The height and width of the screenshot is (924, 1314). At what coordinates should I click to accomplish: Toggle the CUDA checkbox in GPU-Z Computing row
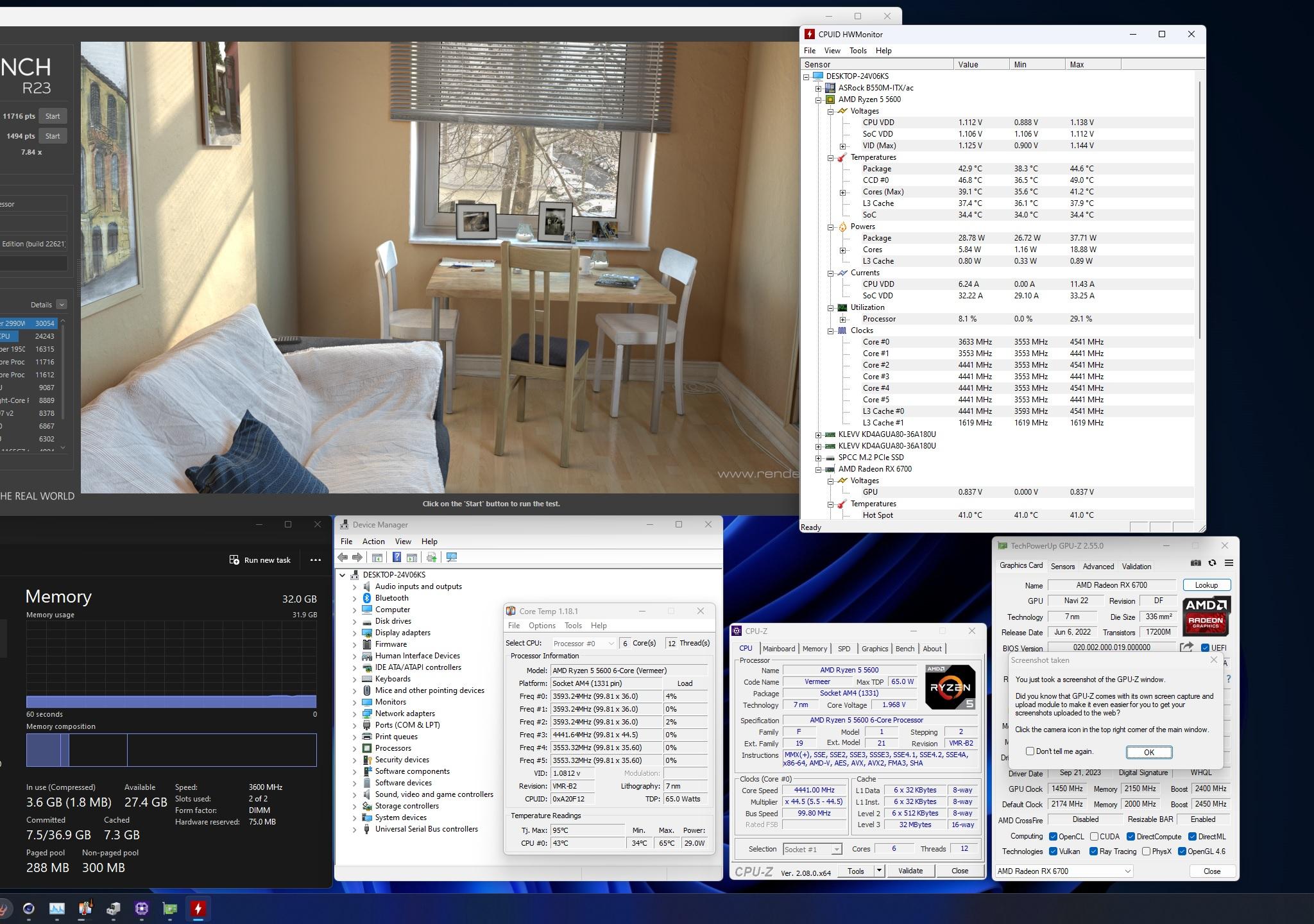1093,837
